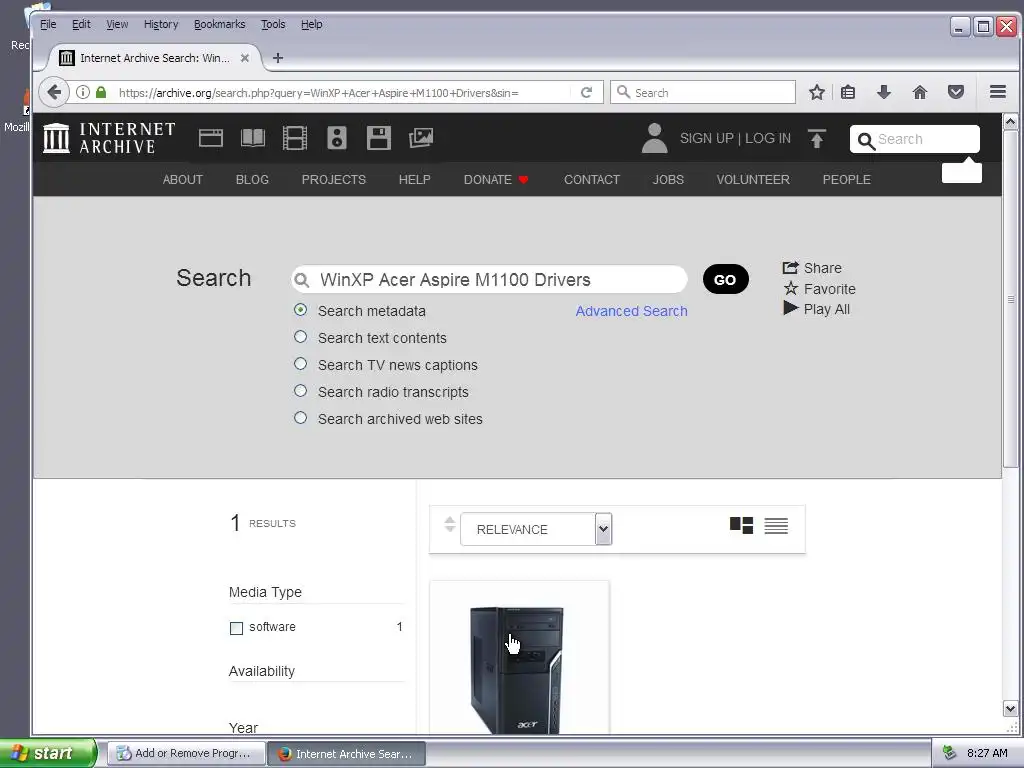Viewport: 1024px width, 768px height.
Task: Click the Favorite link
Action: coord(819,289)
